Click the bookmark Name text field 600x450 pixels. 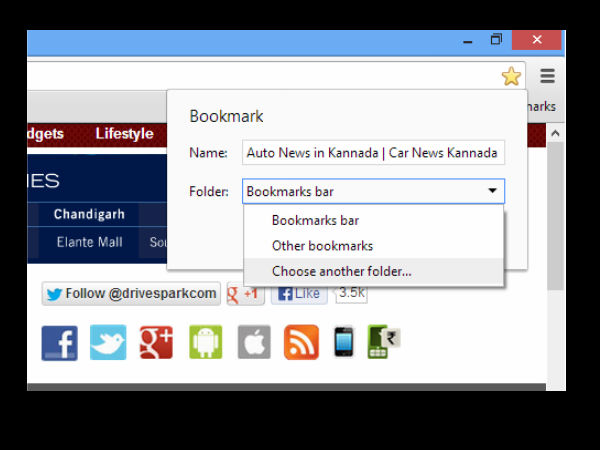(372, 153)
